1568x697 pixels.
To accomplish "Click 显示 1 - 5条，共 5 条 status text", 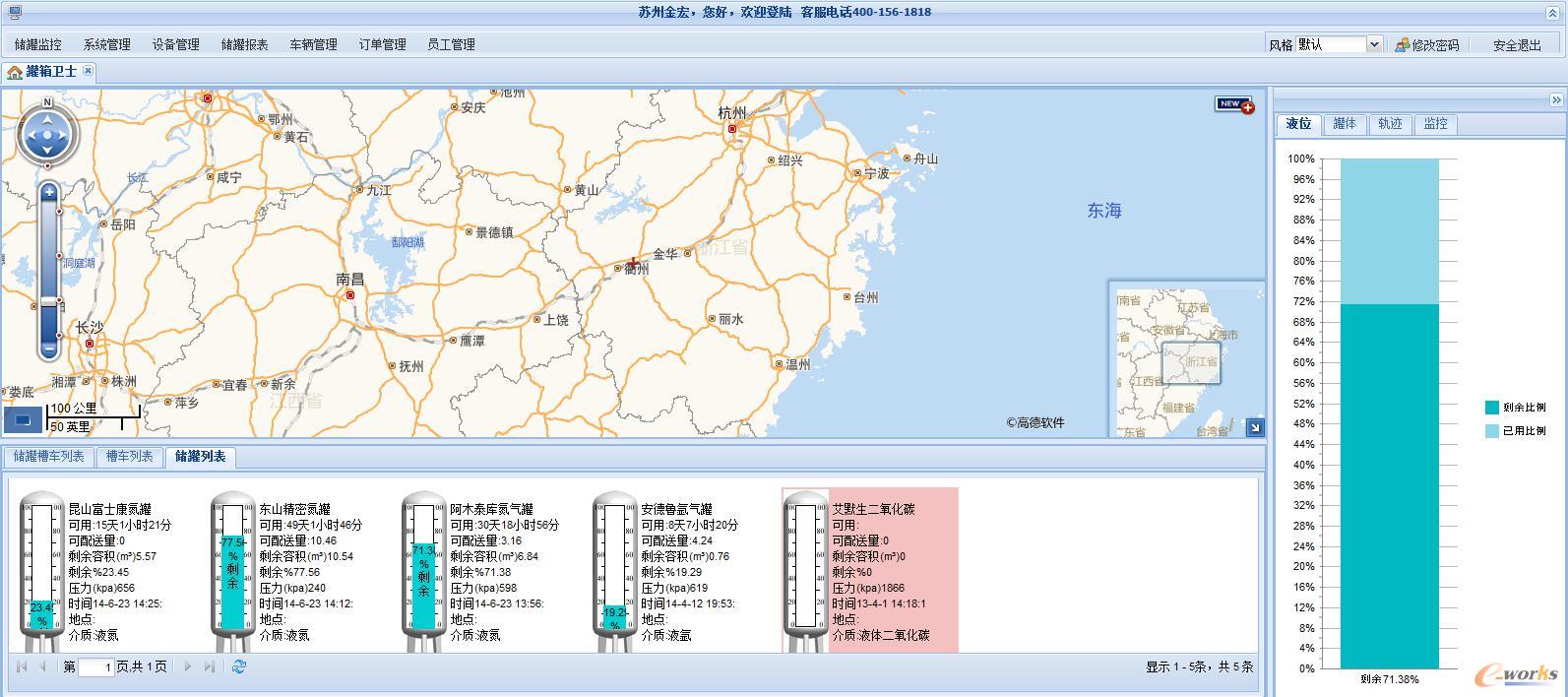I will click(1199, 666).
